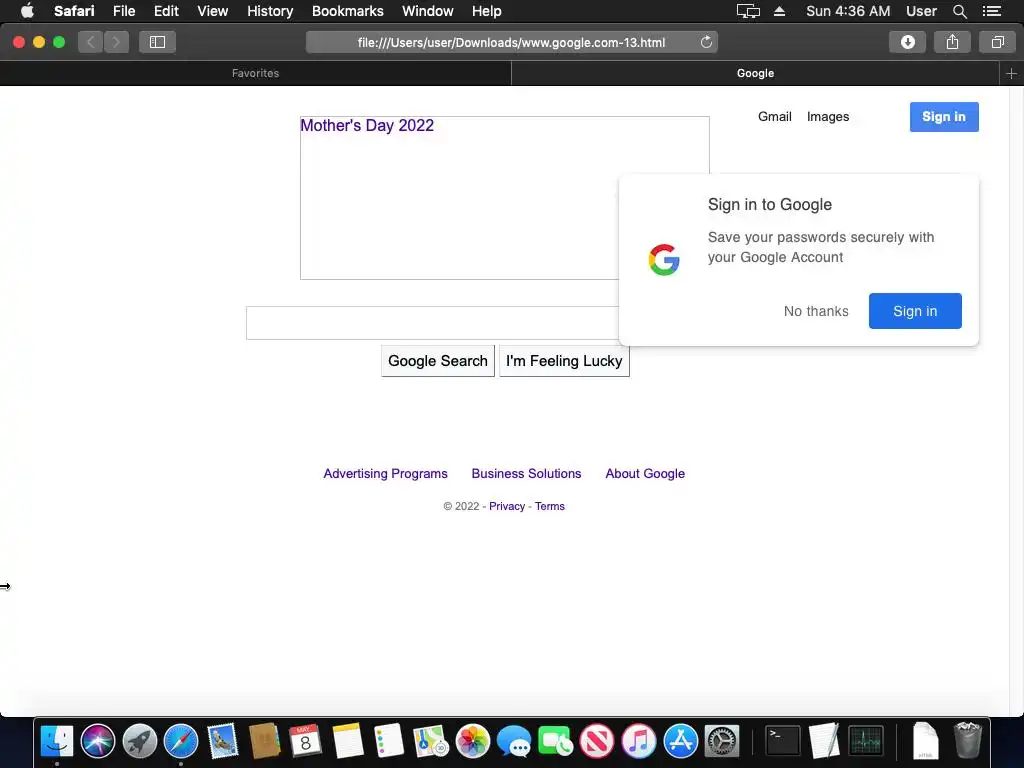Click the Safari compass icon in the Dock
This screenshot has width=1024, height=768.
tap(181, 741)
